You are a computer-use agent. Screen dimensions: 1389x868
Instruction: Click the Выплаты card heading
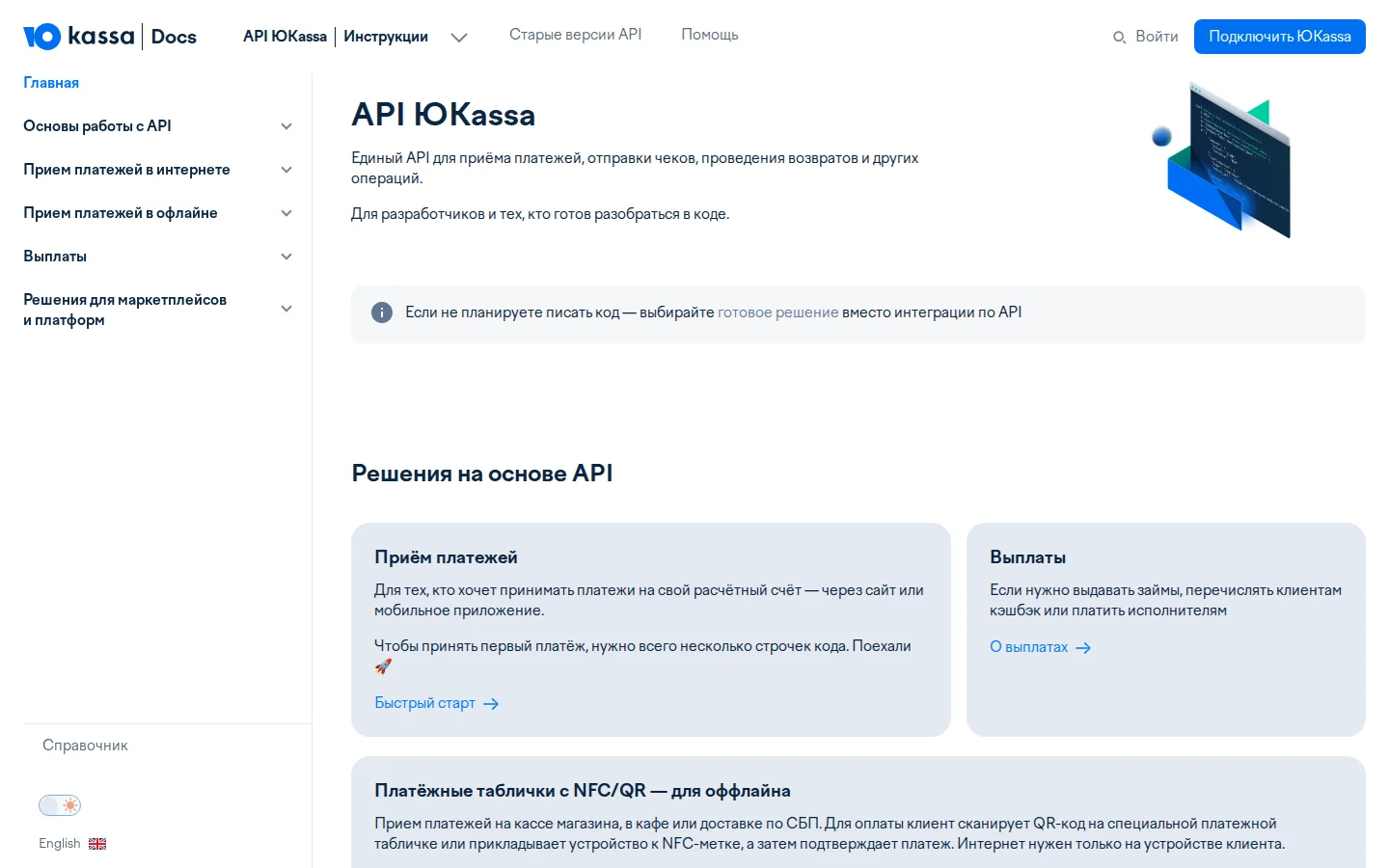(x=1027, y=557)
